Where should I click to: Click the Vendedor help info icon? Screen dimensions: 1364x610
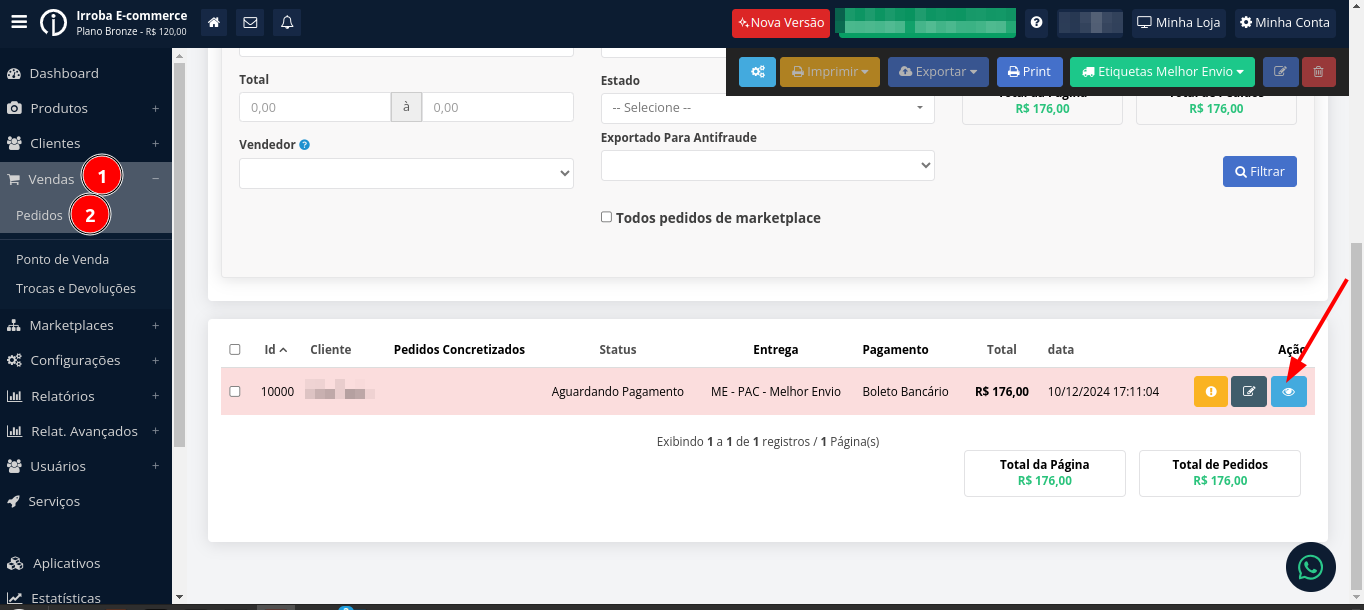(305, 145)
